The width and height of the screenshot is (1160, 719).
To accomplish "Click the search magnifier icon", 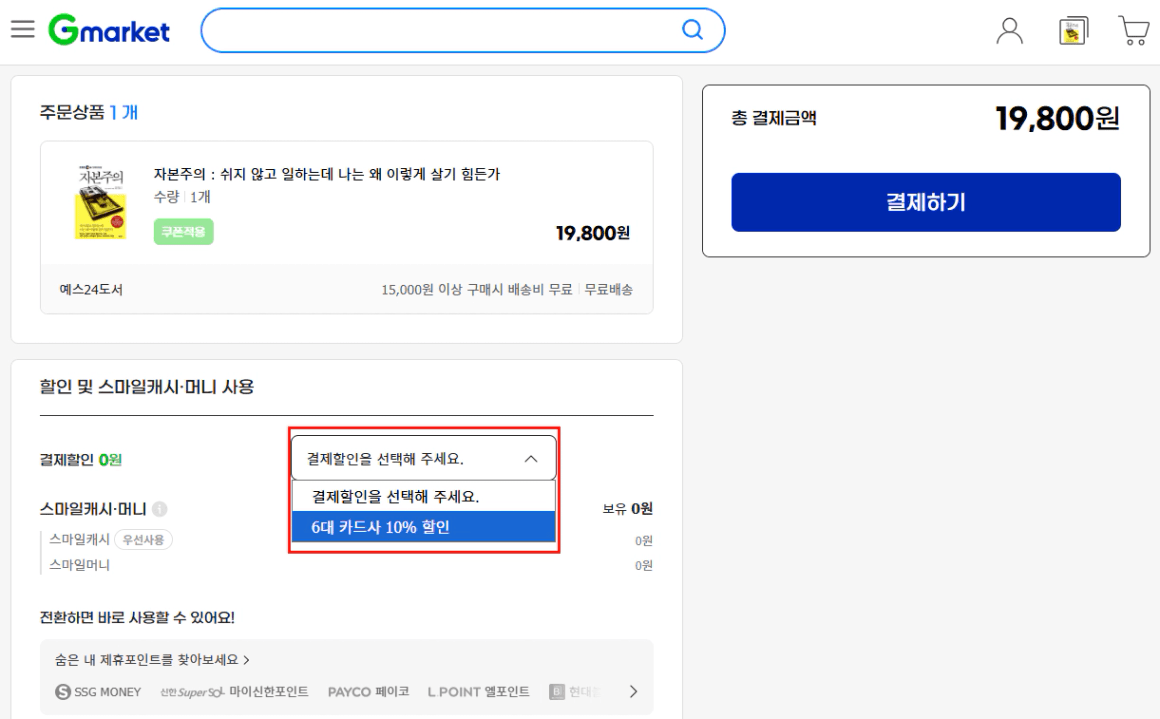I will (x=692, y=31).
